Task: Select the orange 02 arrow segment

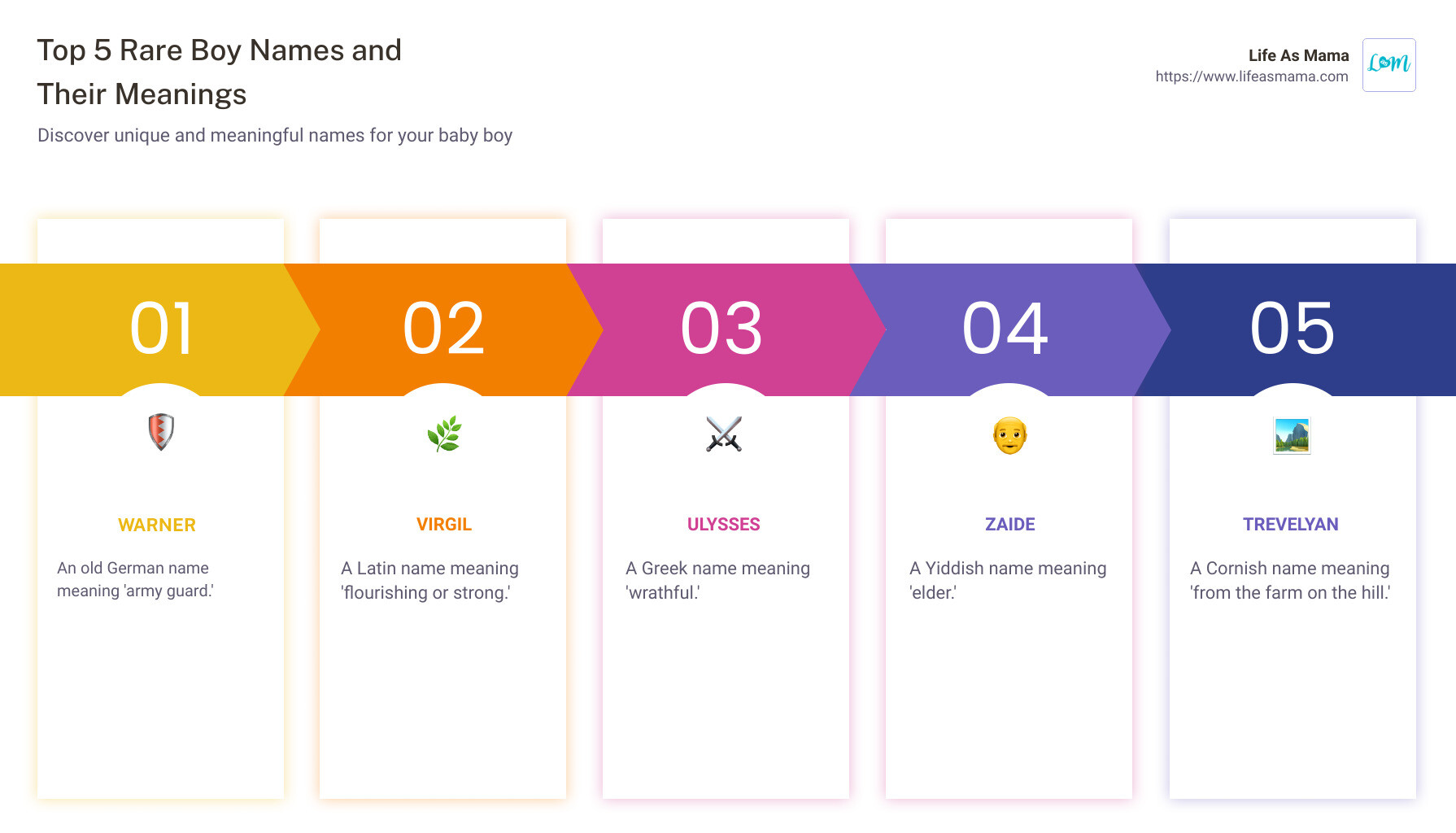Action: tap(443, 329)
